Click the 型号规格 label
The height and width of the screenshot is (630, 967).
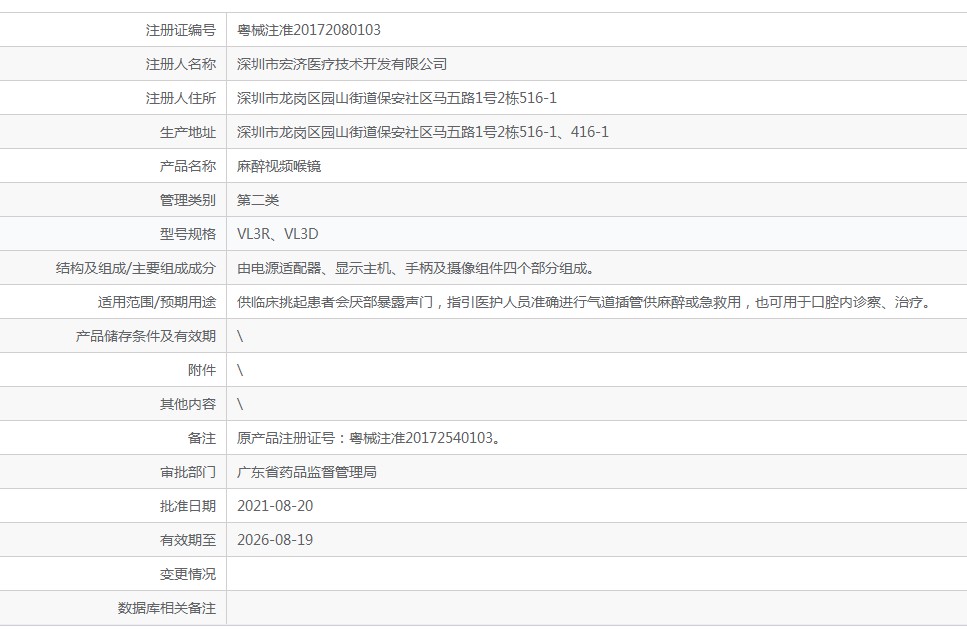[x=188, y=234]
